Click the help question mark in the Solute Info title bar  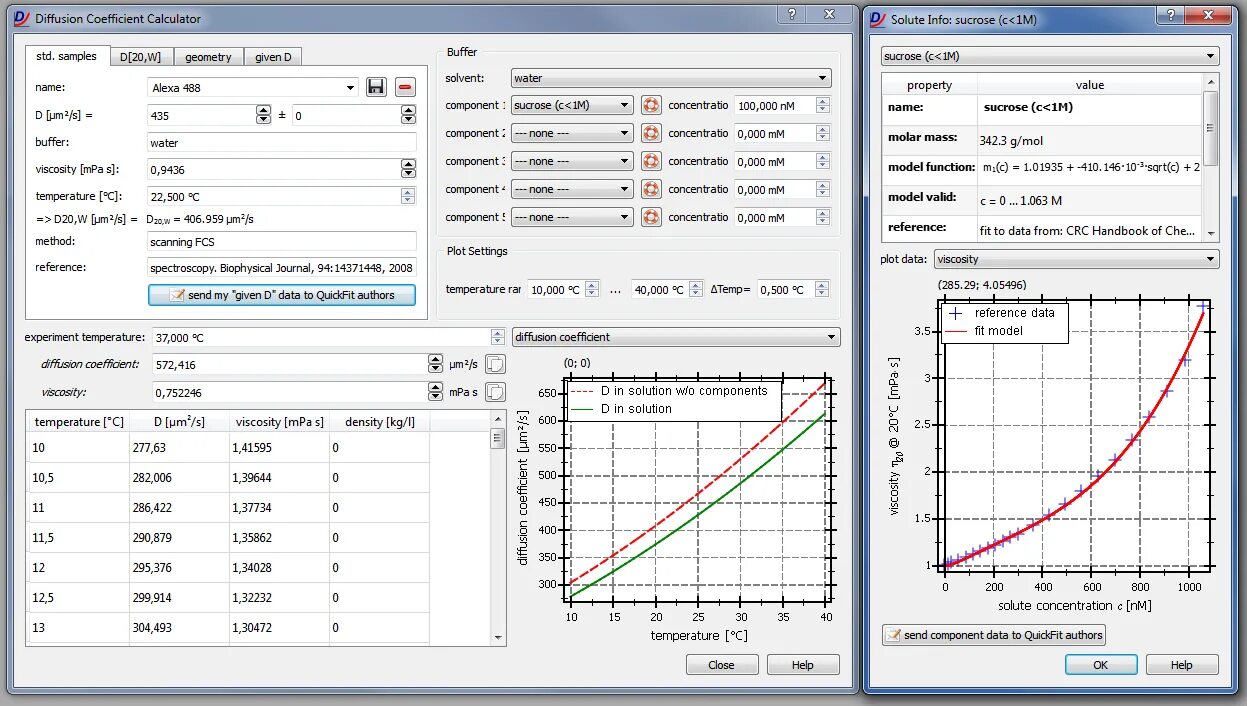(1171, 15)
